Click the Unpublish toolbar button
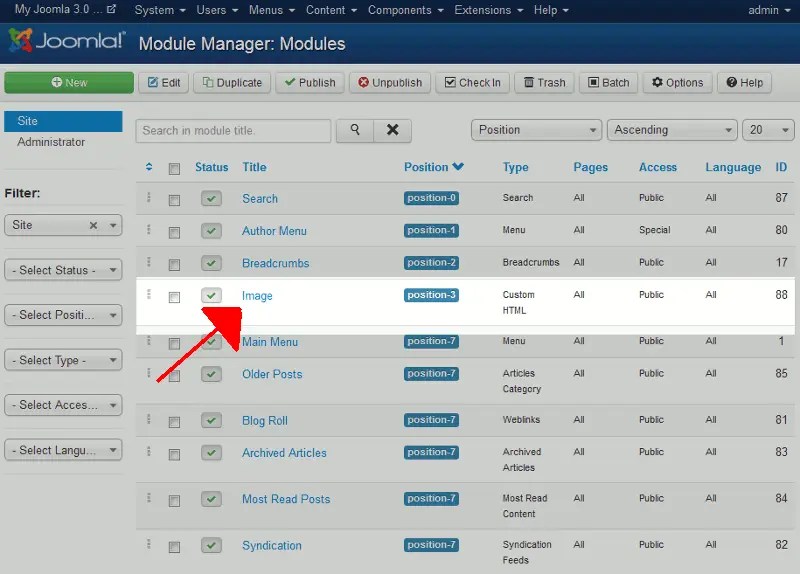The height and width of the screenshot is (574, 800). click(x=390, y=83)
